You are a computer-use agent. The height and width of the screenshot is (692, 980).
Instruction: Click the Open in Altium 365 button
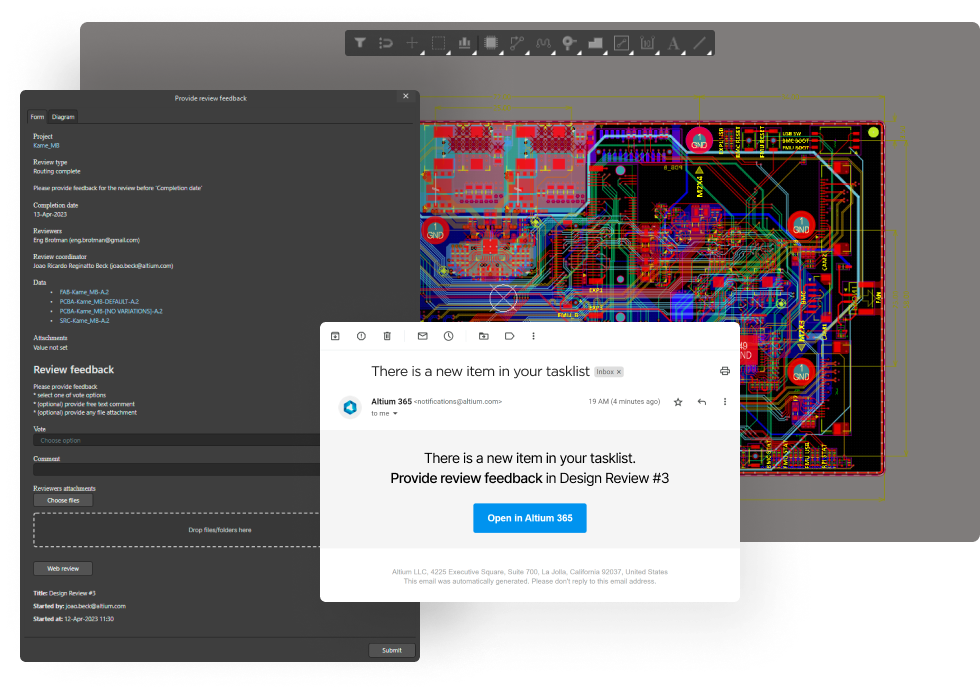(529, 518)
